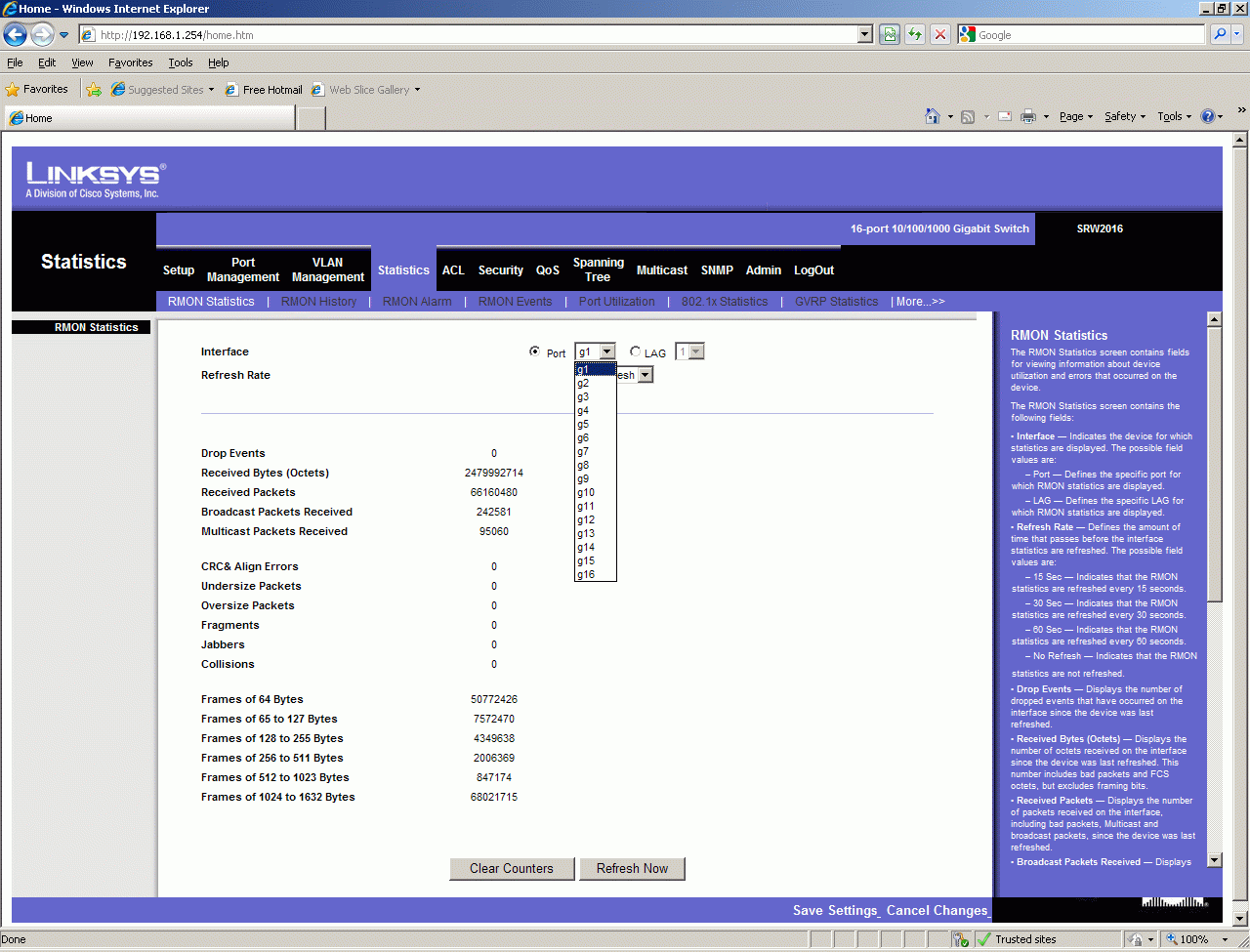1250x952 pixels.
Task: Open the RMON History sub-page link
Action: pos(319,302)
